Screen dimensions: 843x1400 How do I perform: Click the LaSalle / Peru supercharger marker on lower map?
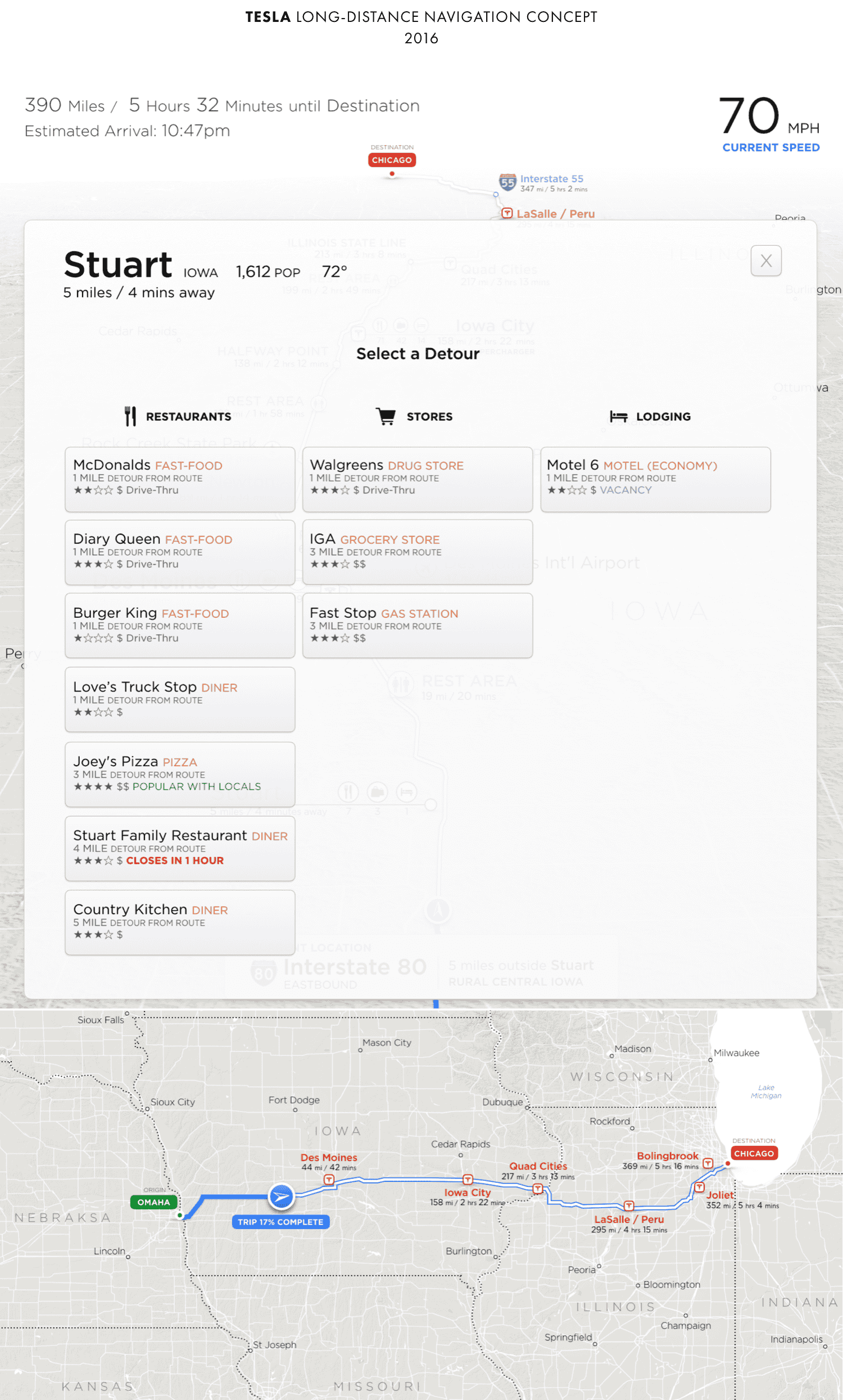click(629, 1205)
